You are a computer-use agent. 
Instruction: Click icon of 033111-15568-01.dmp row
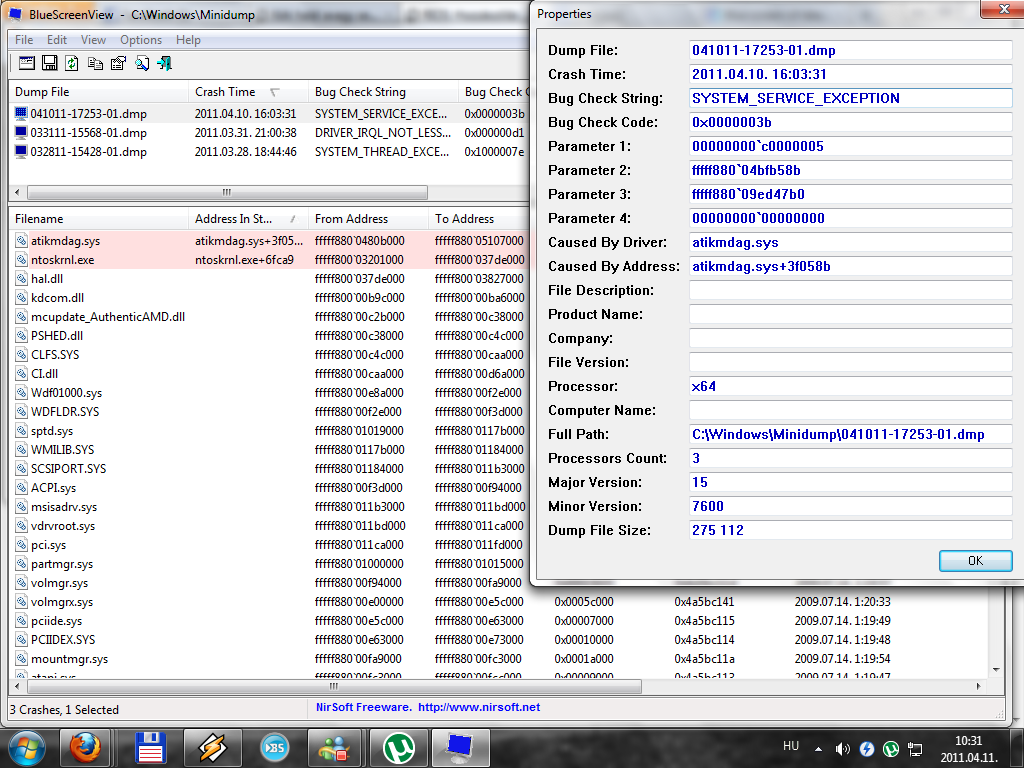coord(21,133)
